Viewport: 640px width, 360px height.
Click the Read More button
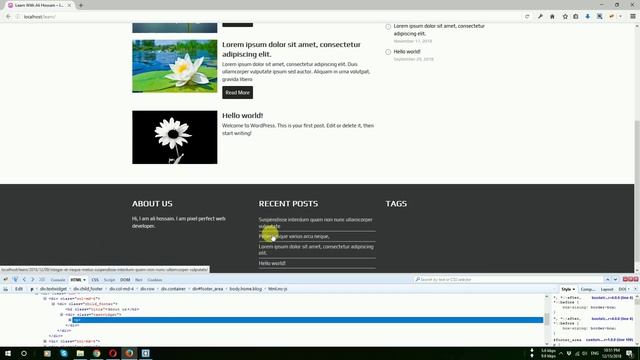click(x=238, y=93)
